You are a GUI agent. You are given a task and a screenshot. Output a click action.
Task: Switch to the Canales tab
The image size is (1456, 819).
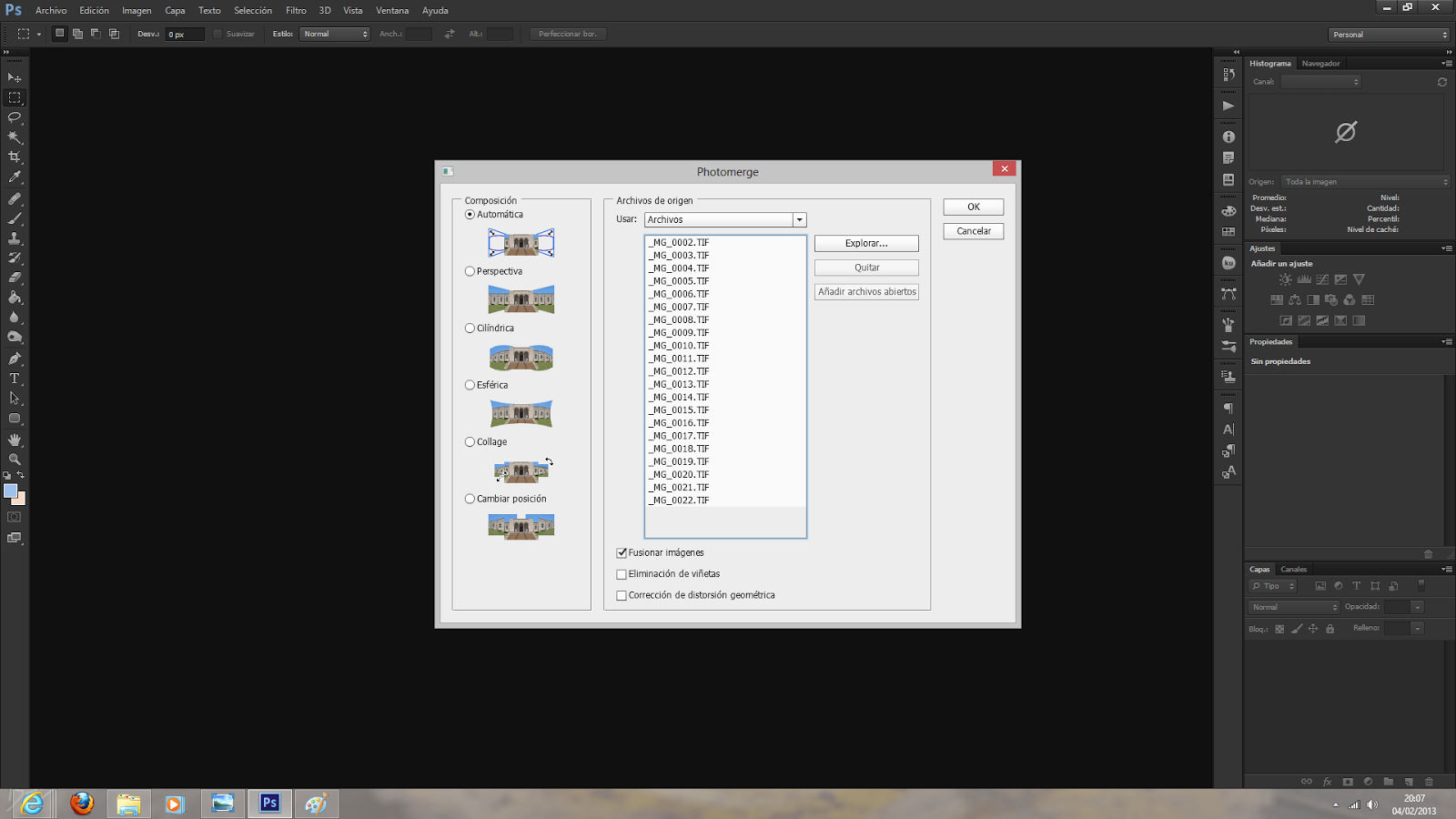point(1293,570)
